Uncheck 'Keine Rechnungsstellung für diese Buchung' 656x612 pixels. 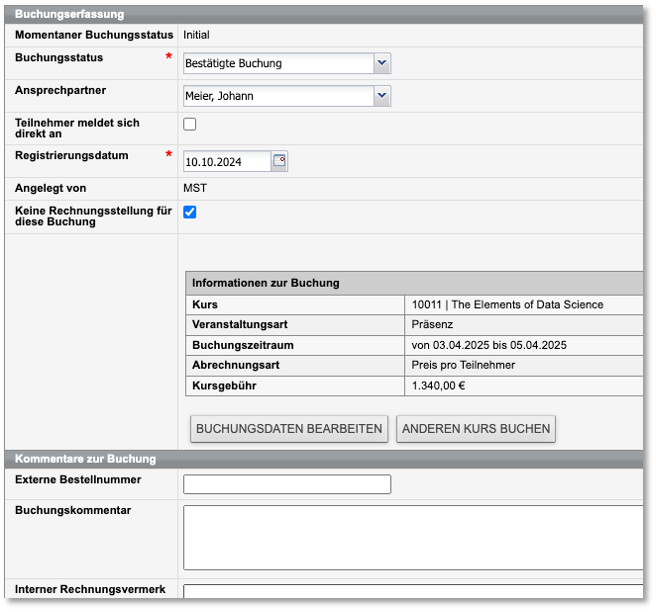click(190, 212)
